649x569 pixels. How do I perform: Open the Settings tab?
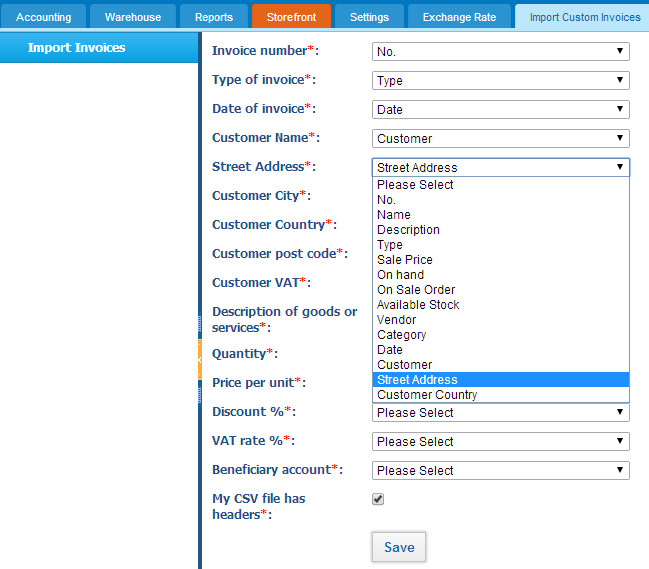click(x=370, y=17)
